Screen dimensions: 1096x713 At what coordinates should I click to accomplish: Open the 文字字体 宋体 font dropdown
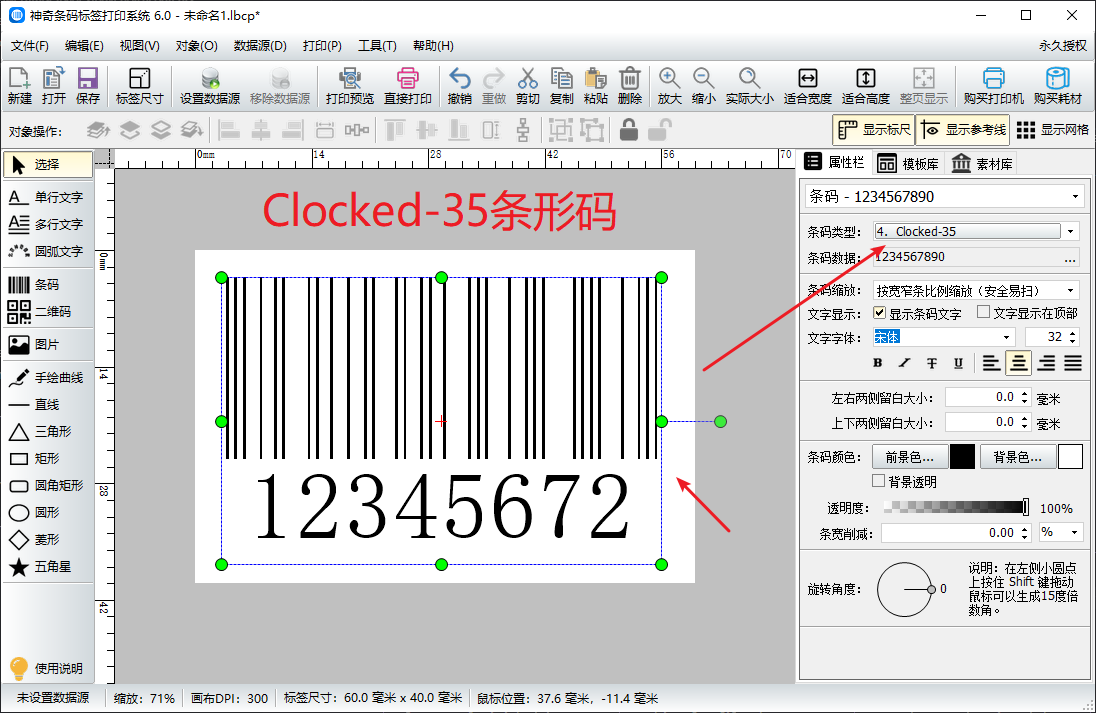tap(1007, 338)
